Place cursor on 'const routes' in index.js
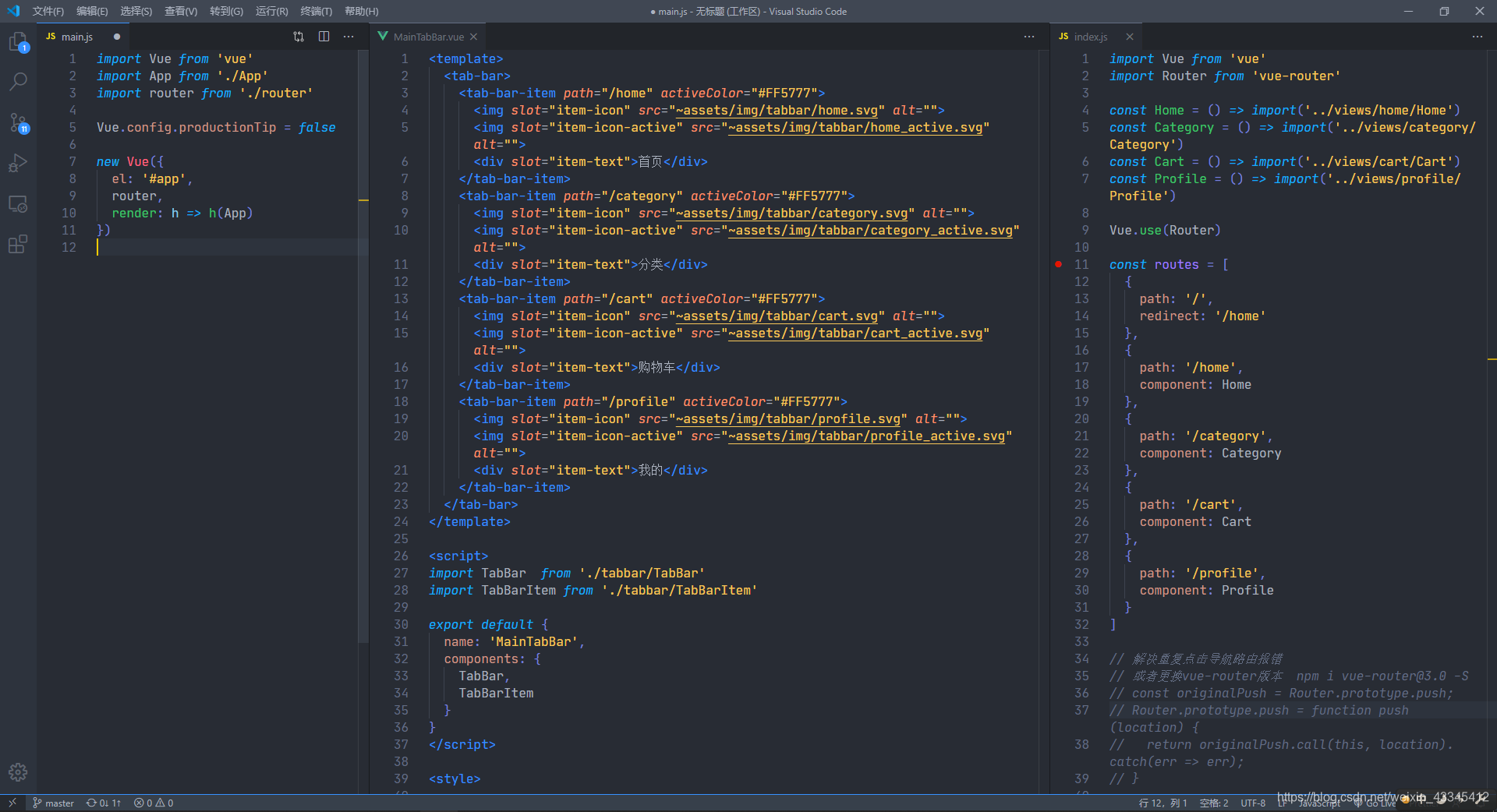The image size is (1497, 812). coord(1154,265)
